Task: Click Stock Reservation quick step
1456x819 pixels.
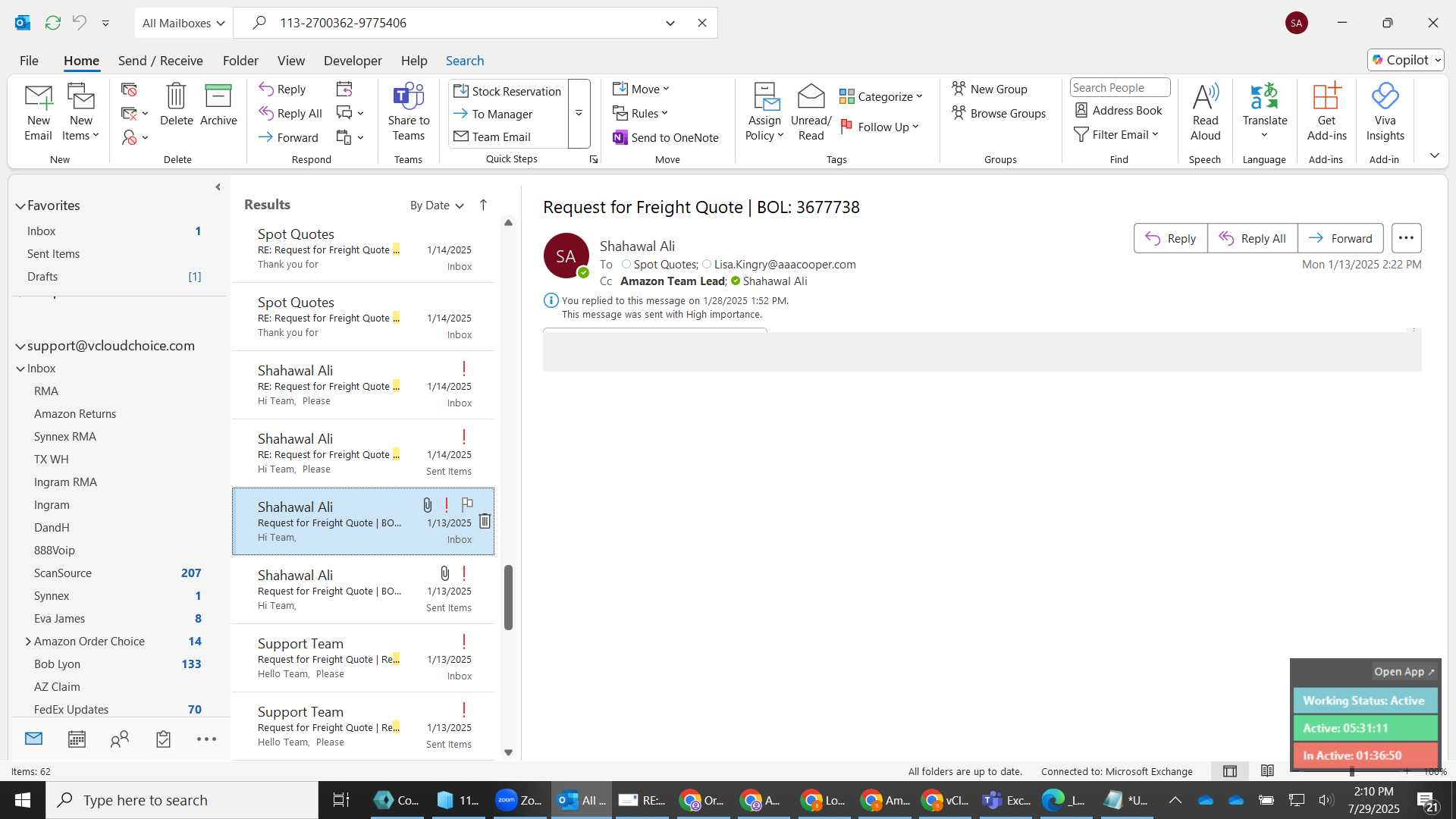Action: coord(507,91)
